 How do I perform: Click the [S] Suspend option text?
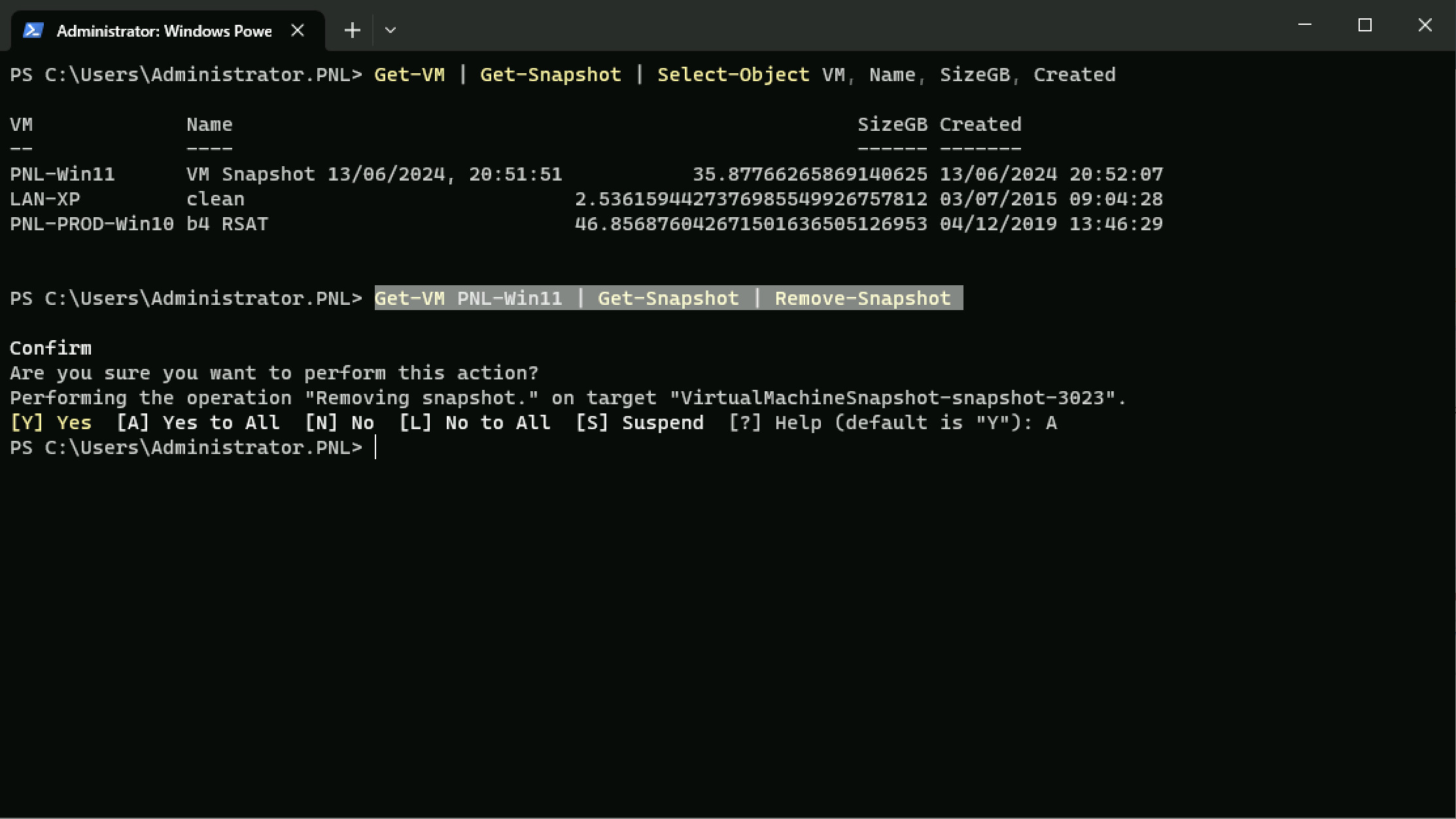click(640, 423)
